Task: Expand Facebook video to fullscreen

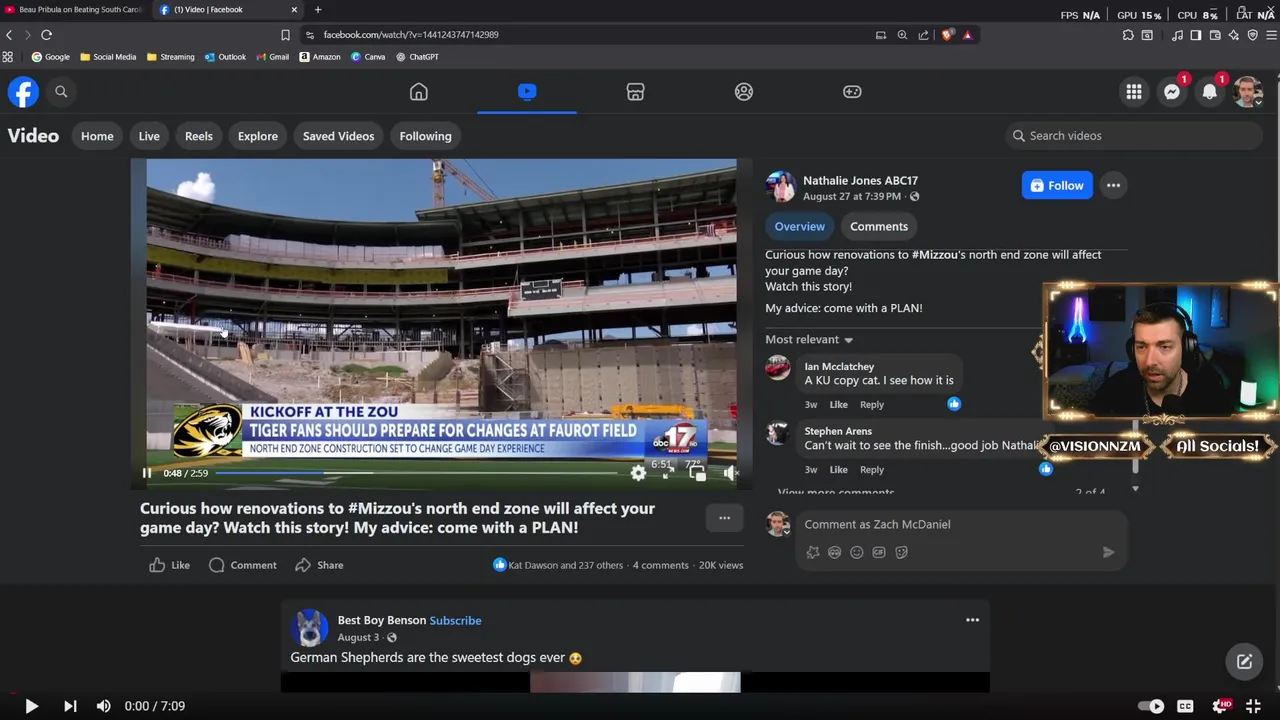Action: click(668, 473)
